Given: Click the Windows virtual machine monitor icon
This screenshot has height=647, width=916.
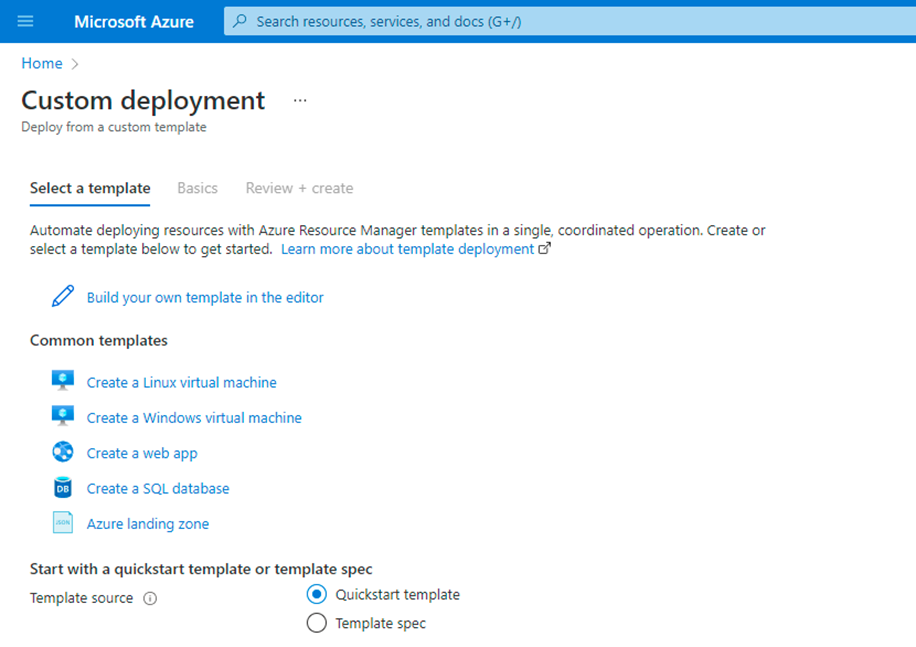Looking at the screenshot, I should 63,416.
